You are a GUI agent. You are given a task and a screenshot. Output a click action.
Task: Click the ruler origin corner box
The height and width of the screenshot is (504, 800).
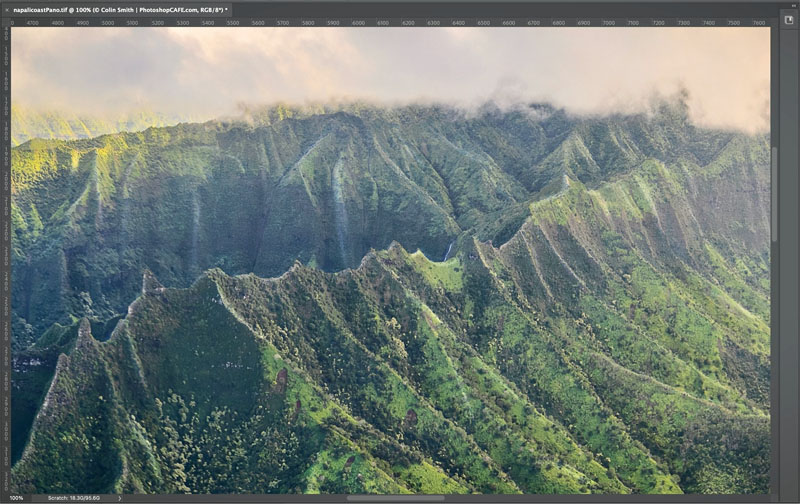click(x=6, y=22)
